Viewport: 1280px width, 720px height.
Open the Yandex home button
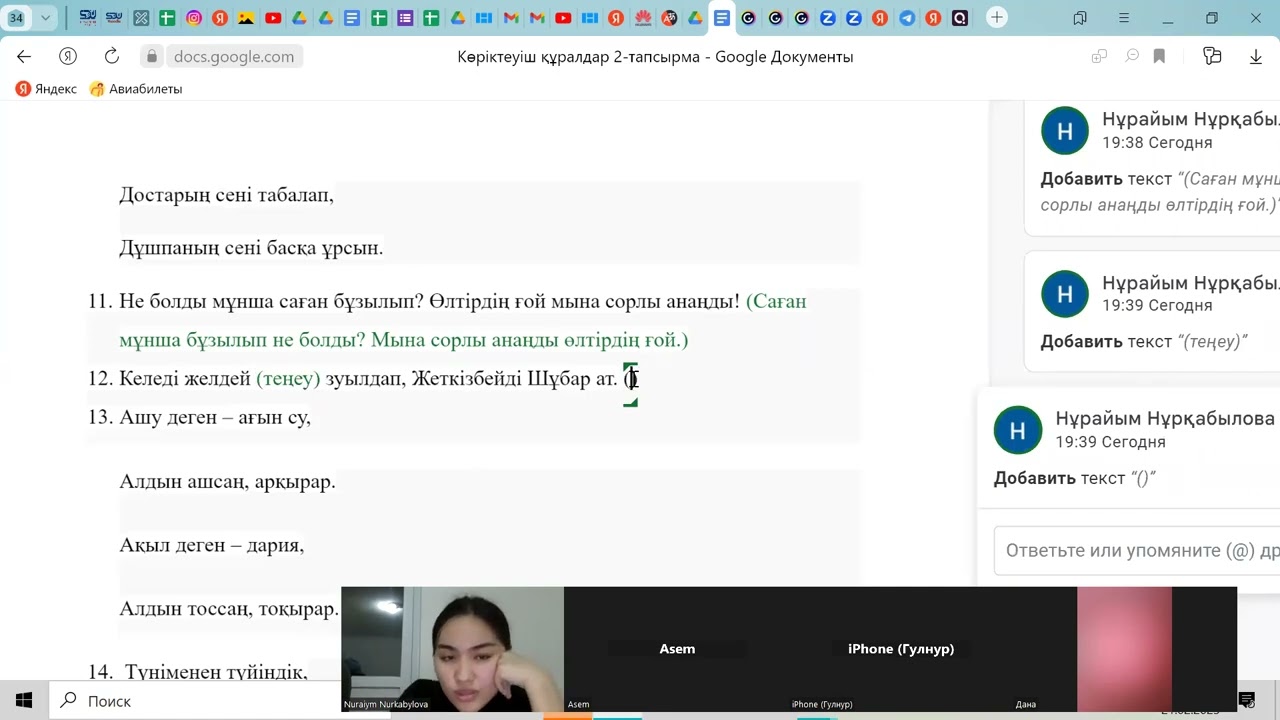pos(68,57)
